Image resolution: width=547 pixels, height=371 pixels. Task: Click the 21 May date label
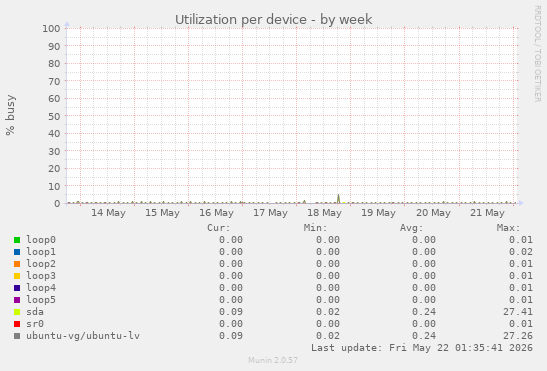point(487,213)
